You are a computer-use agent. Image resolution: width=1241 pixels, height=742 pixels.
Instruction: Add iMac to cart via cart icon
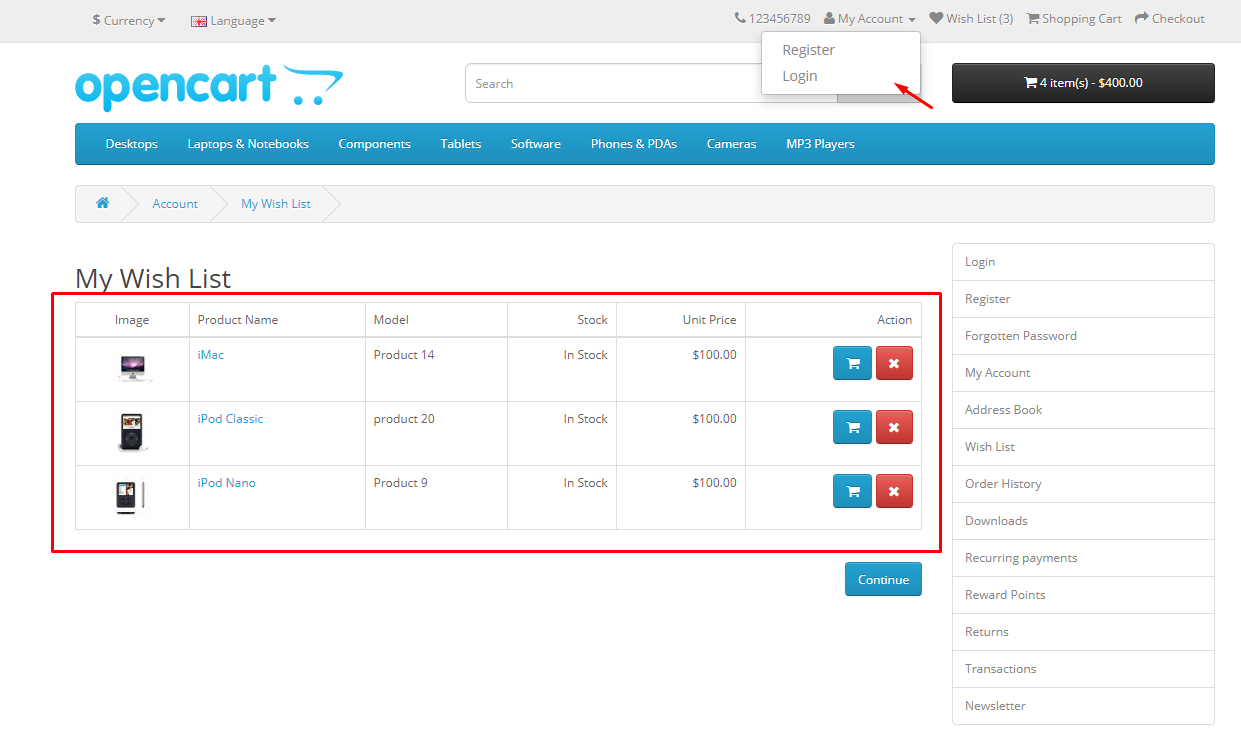[852, 364]
